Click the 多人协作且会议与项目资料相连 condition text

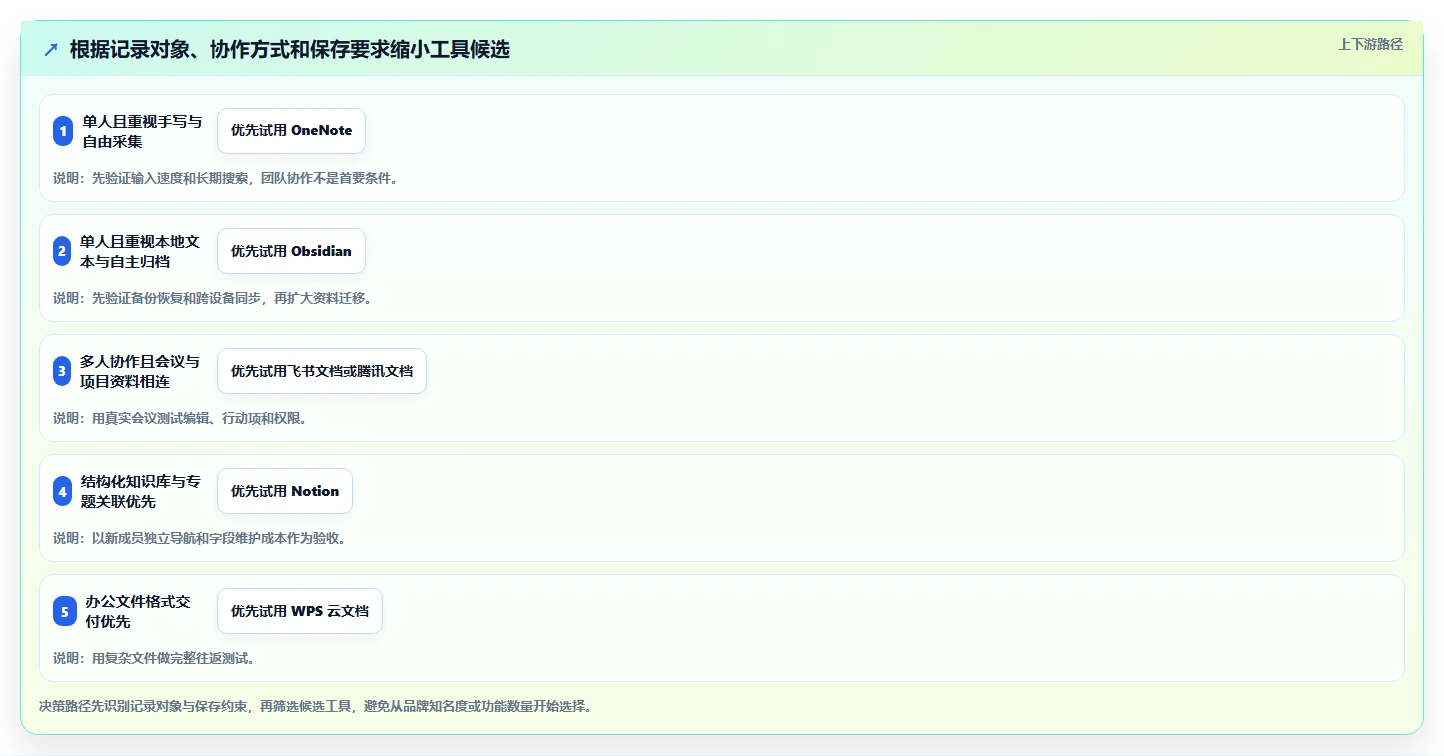pyautogui.click(x=141, y=371)
